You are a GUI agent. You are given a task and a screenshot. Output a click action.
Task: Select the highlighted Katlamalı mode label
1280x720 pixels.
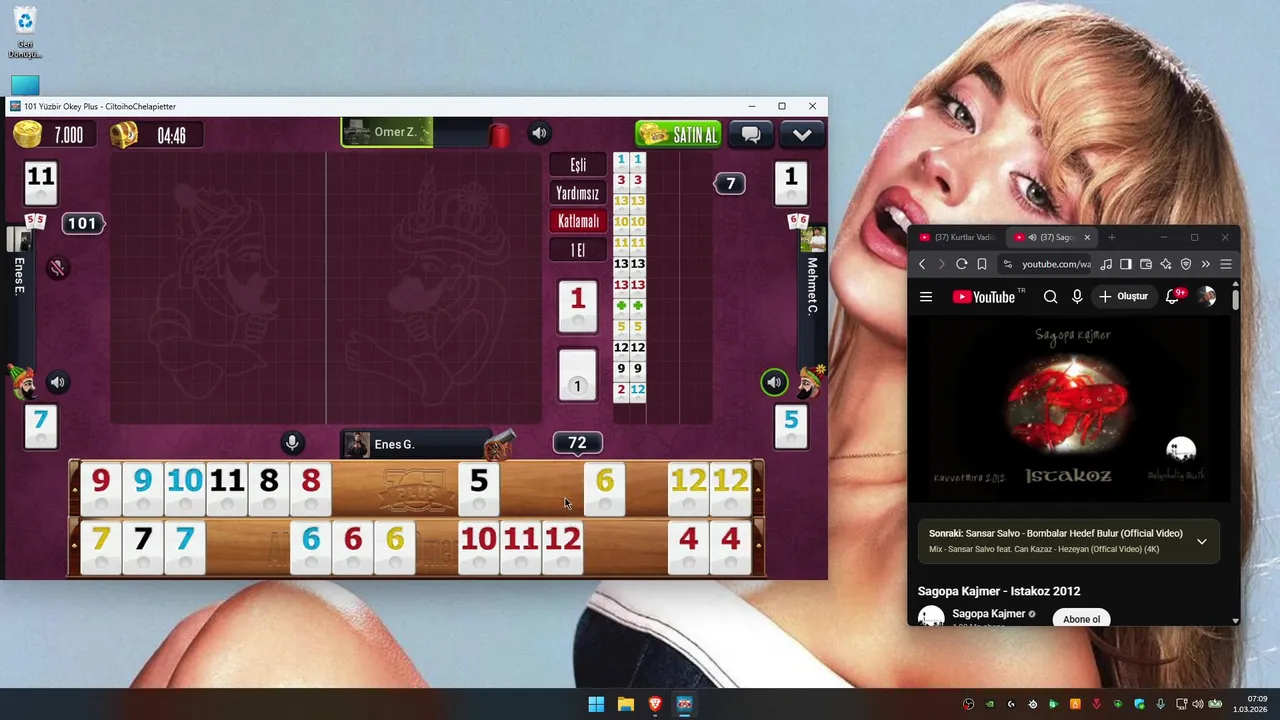[x=578, y=221]
